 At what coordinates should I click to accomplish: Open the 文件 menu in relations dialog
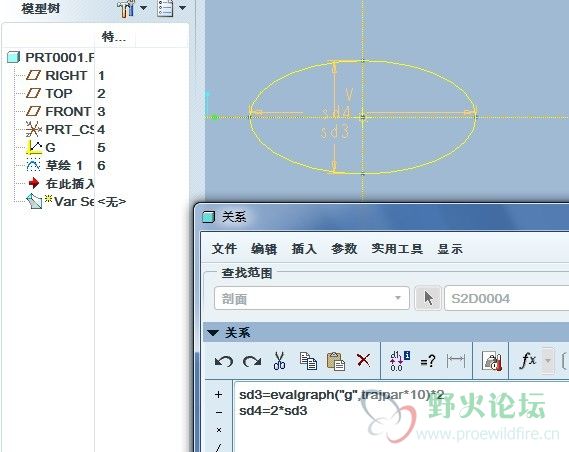point(224,249)
